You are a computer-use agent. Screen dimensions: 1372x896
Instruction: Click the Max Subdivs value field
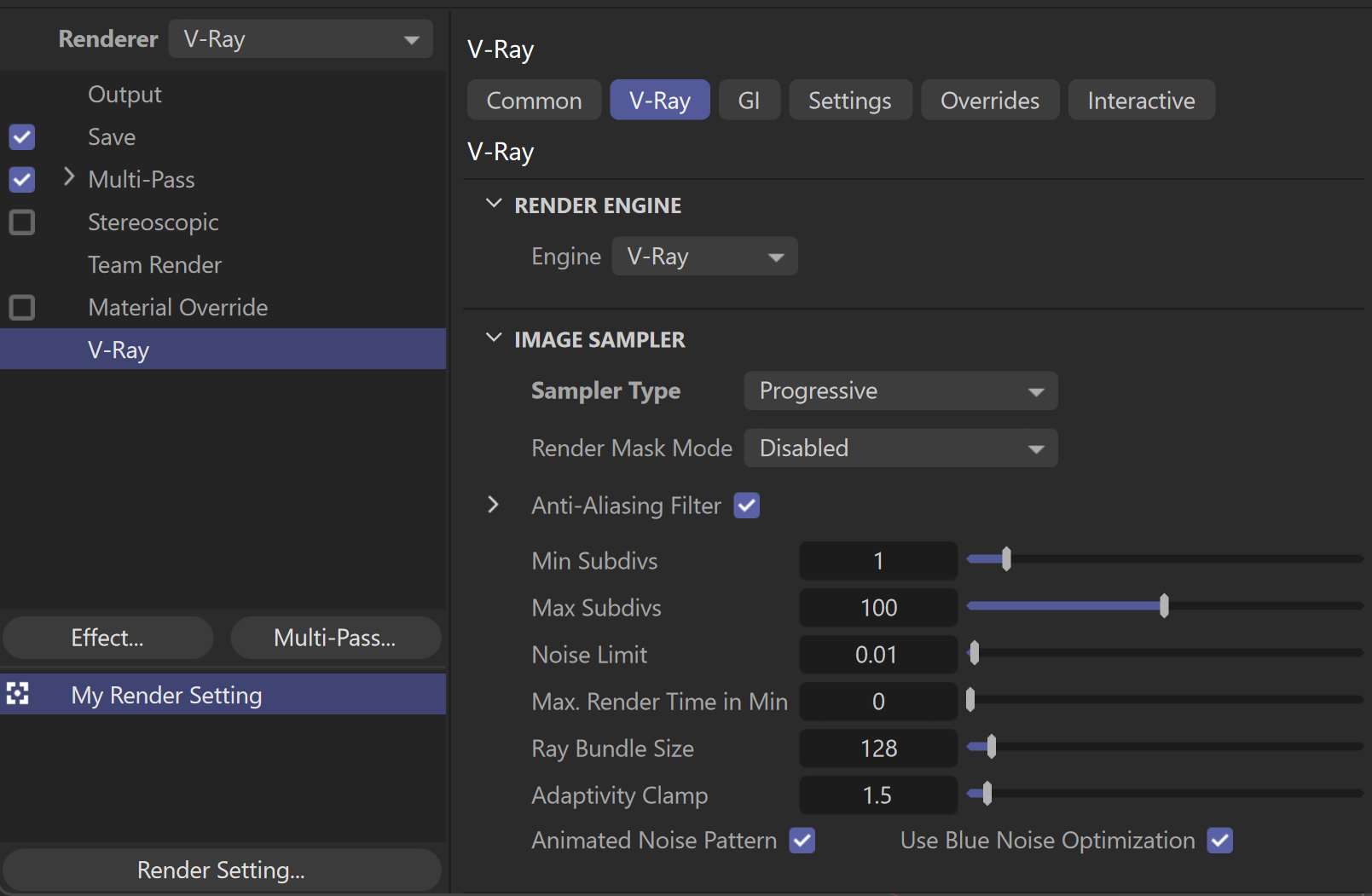[878, 608]
